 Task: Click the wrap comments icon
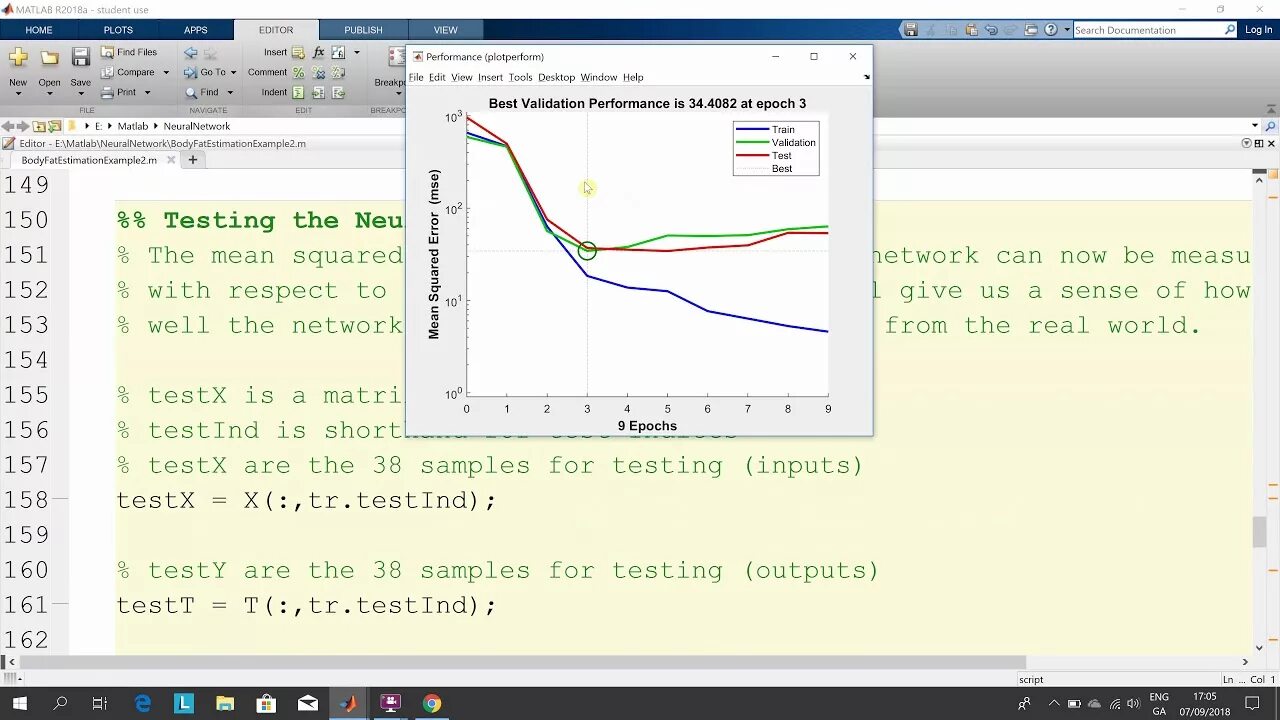click(339, 72)
